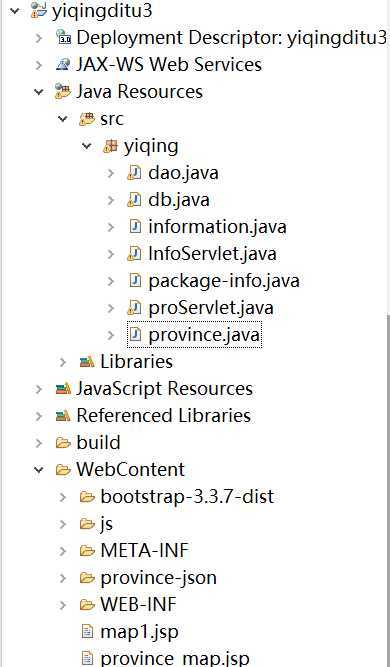The image size is (390, 667).
Task: Click the Referenced Libraries icon
Action: (x=63, y=416)
